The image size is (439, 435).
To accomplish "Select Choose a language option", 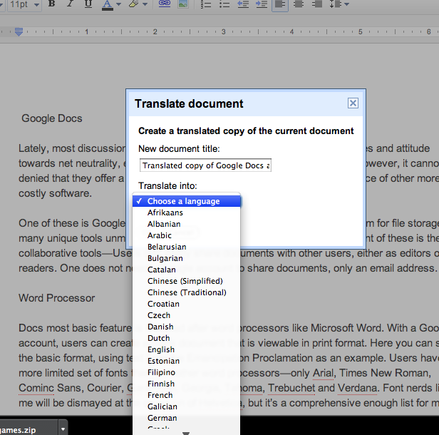I will click(x=187, y=201).
